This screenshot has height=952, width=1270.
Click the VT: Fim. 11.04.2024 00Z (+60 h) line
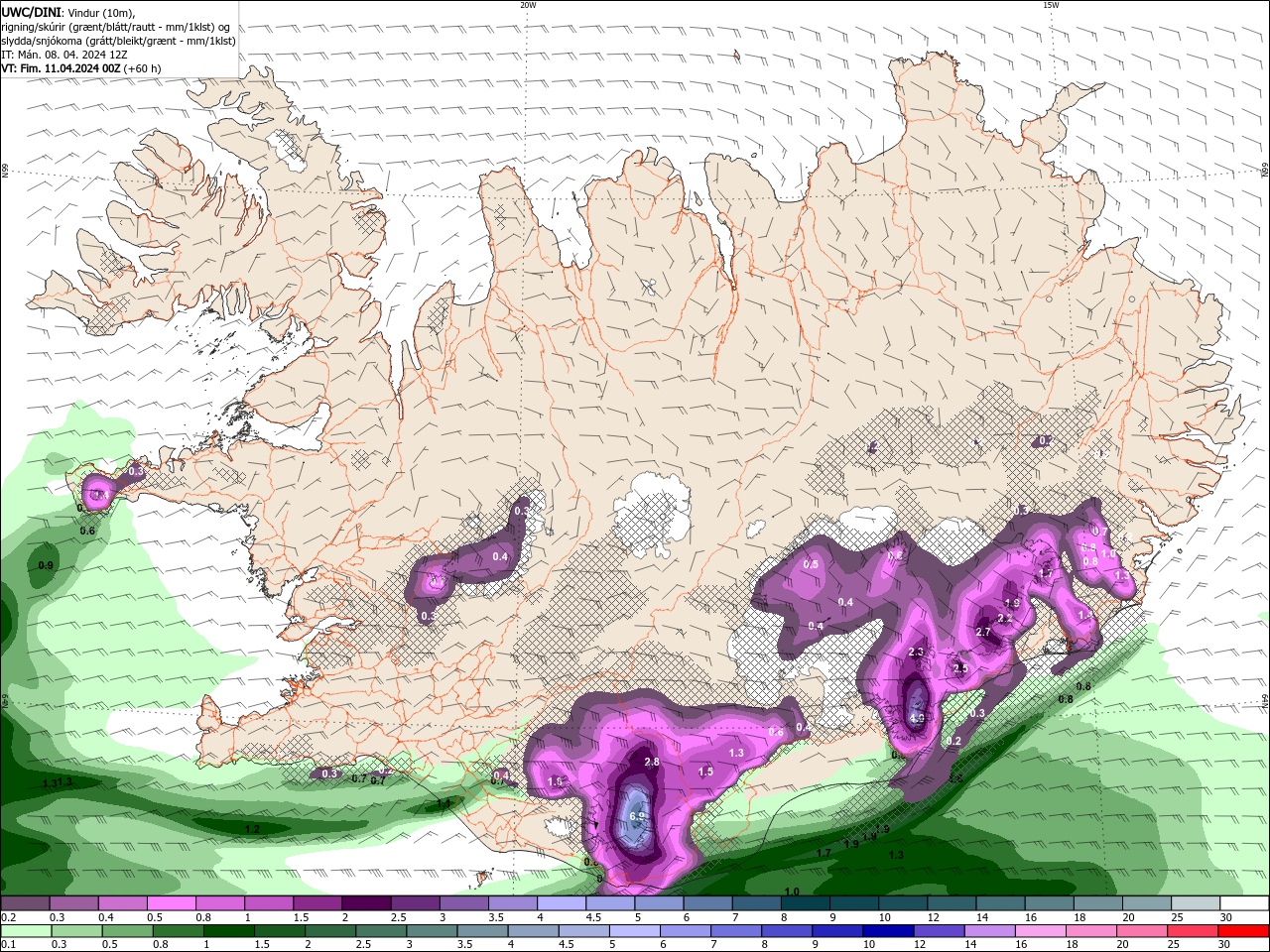pyautogui.click(x=81, y=68)
